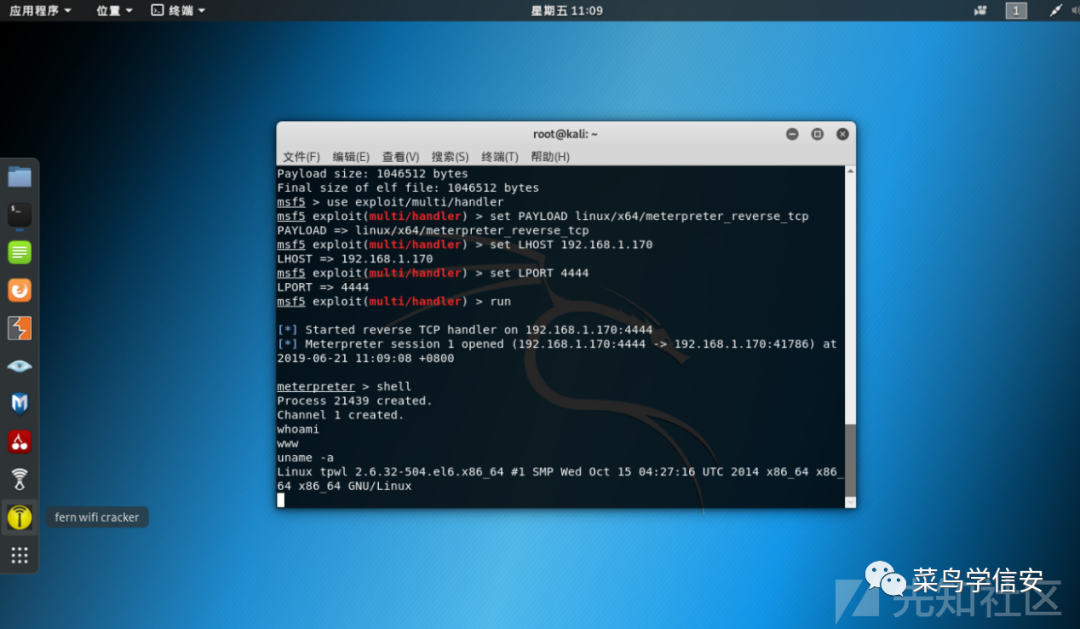This screenshot has width=1080, height=629.
Task: Close the root@kali terminal window
Action: [842, 134]
